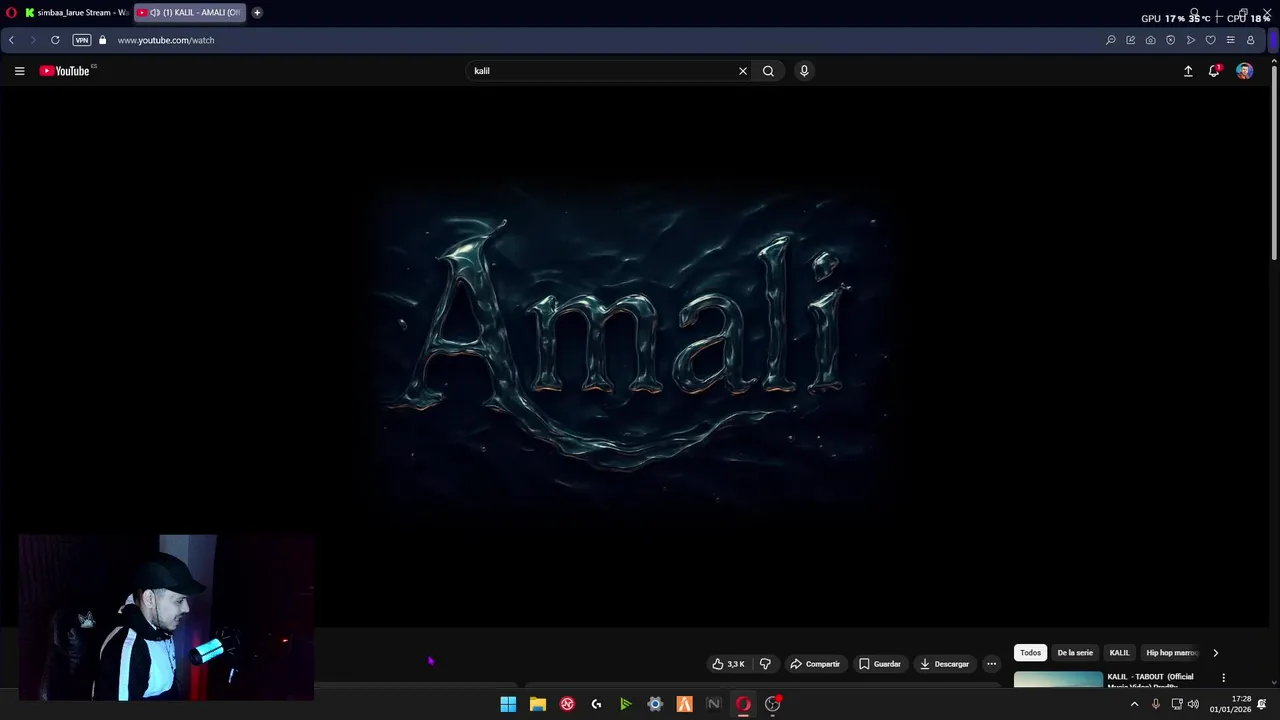Open the taskbar clock 17:28

pyautogui.click(x=1230, y=704)
